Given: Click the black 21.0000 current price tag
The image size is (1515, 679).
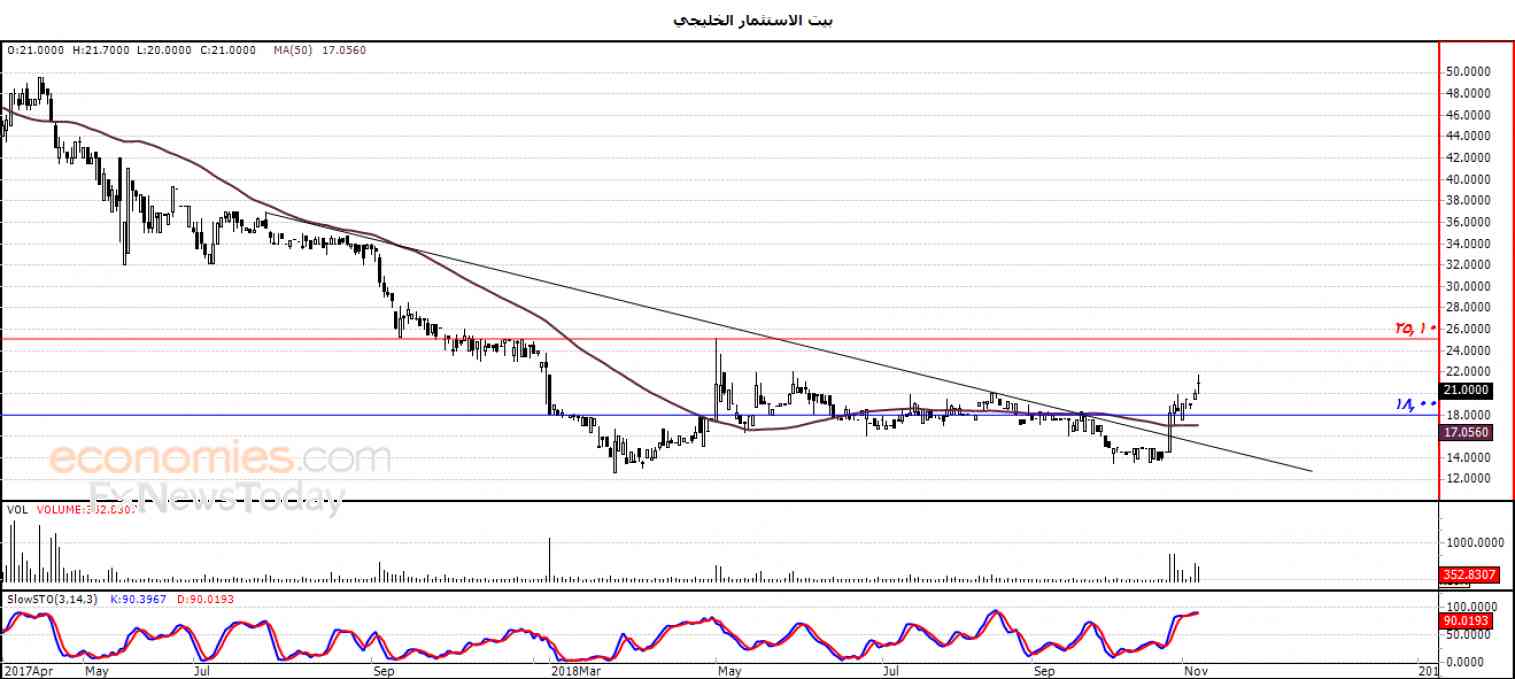Looking at the screenshot, I should (x=1466, y=390).
